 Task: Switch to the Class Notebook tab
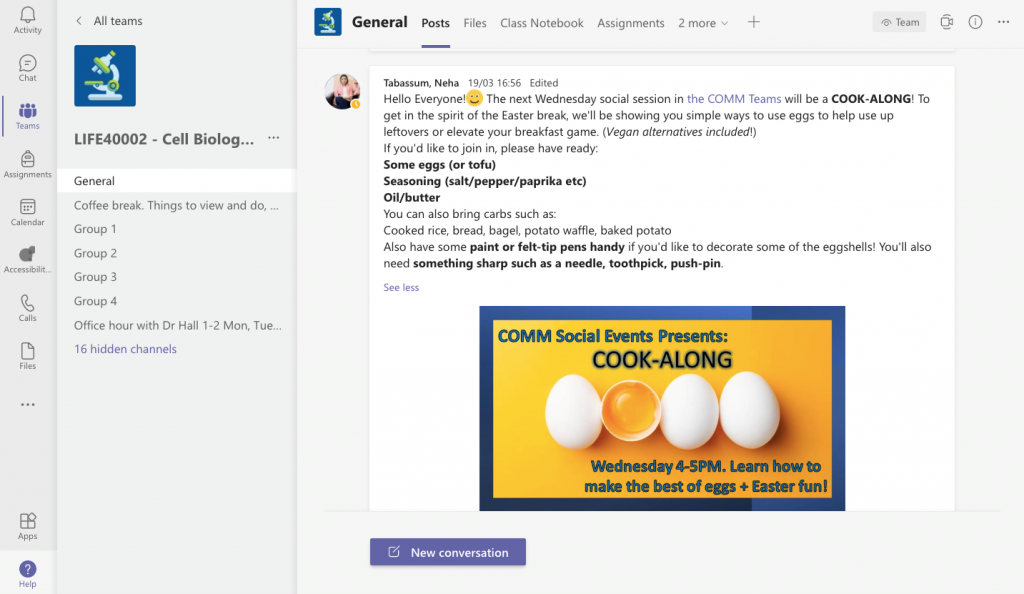coord(541,23)
